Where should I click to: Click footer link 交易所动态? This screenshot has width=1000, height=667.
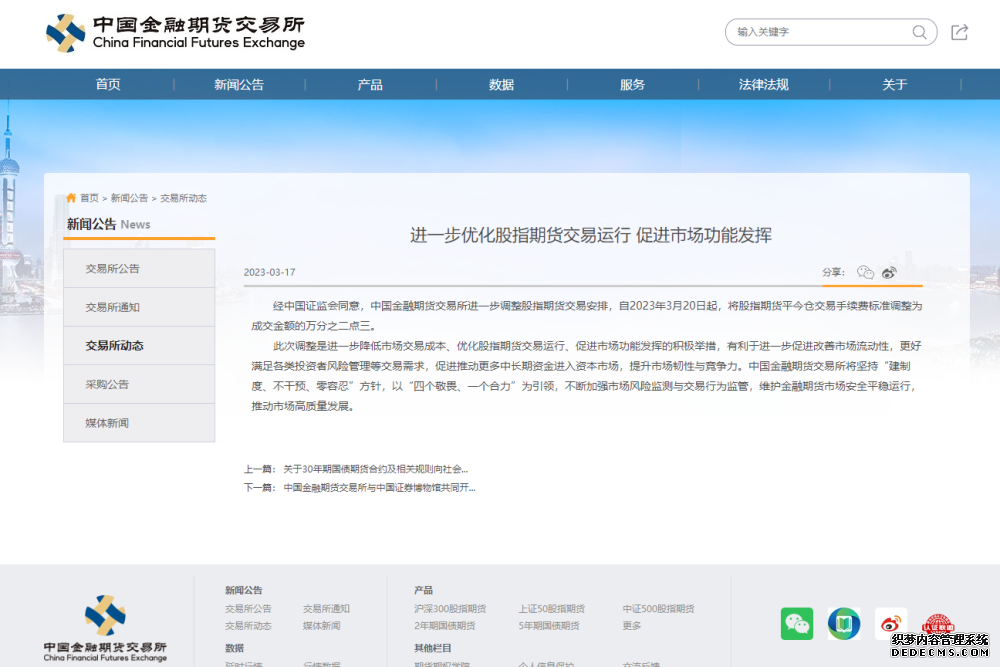coord(248,626)
